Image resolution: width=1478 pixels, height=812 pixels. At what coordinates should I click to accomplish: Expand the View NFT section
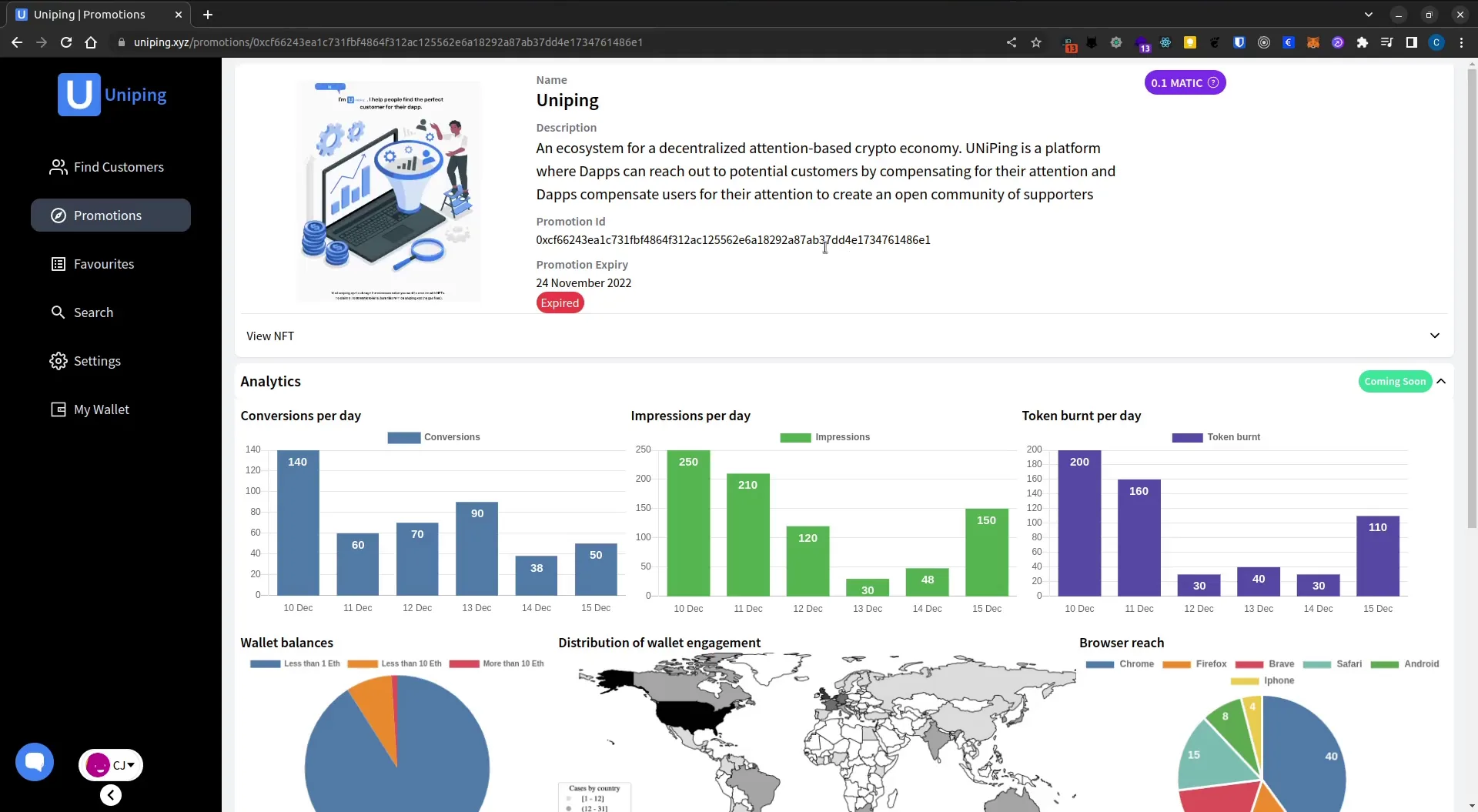click(844, 336)
